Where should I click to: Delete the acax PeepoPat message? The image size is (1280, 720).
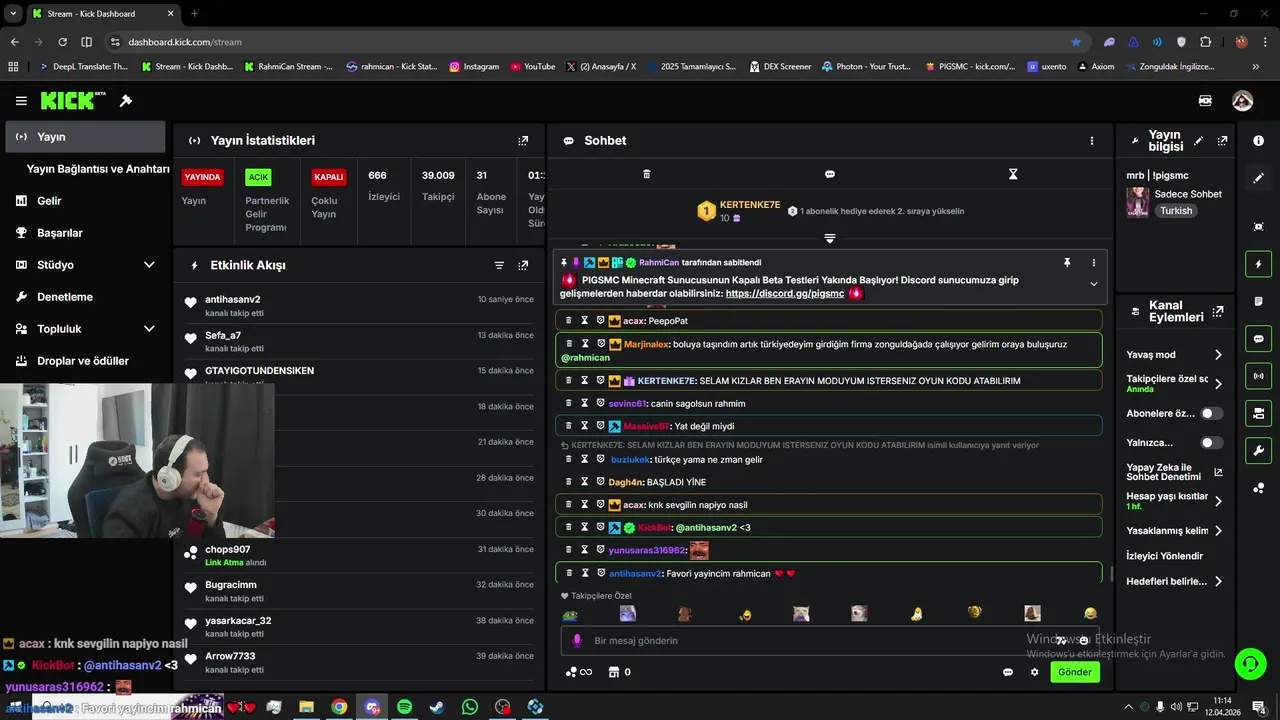coord(569,321)
